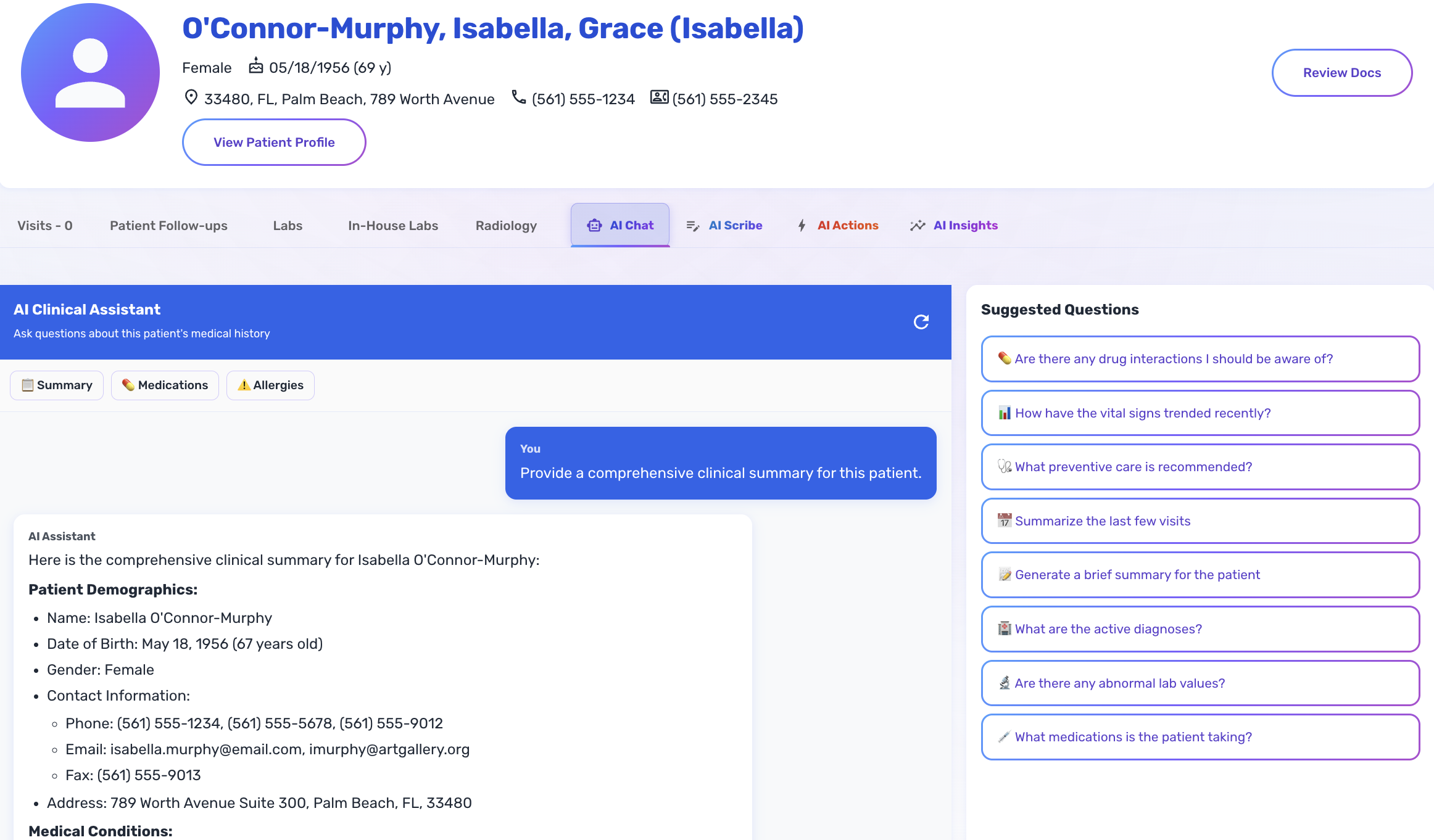Click the location pin icon
Screen dimensions: 1434x840
coord(191,97)
